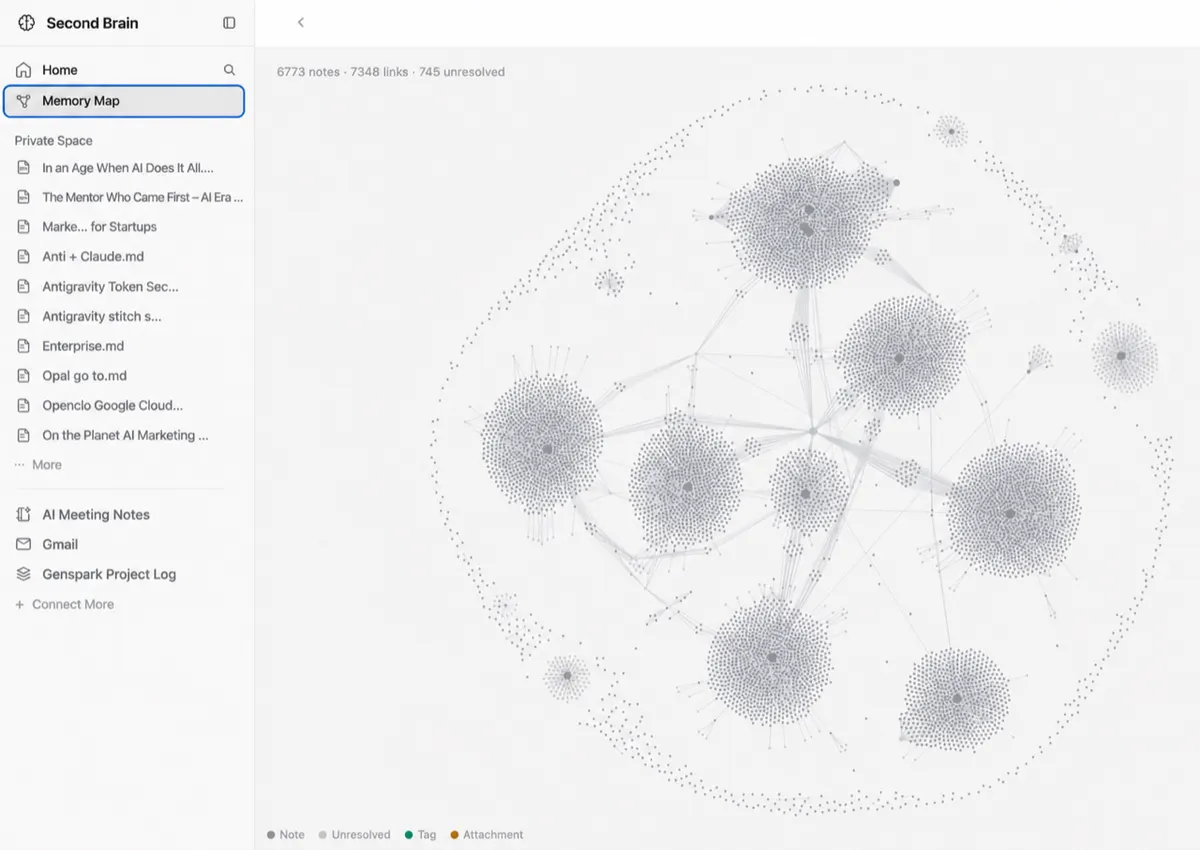Click the Note legend gray dot
Image resolution: width=1200 pixels, height=850 pixels.
pos(271,835)
